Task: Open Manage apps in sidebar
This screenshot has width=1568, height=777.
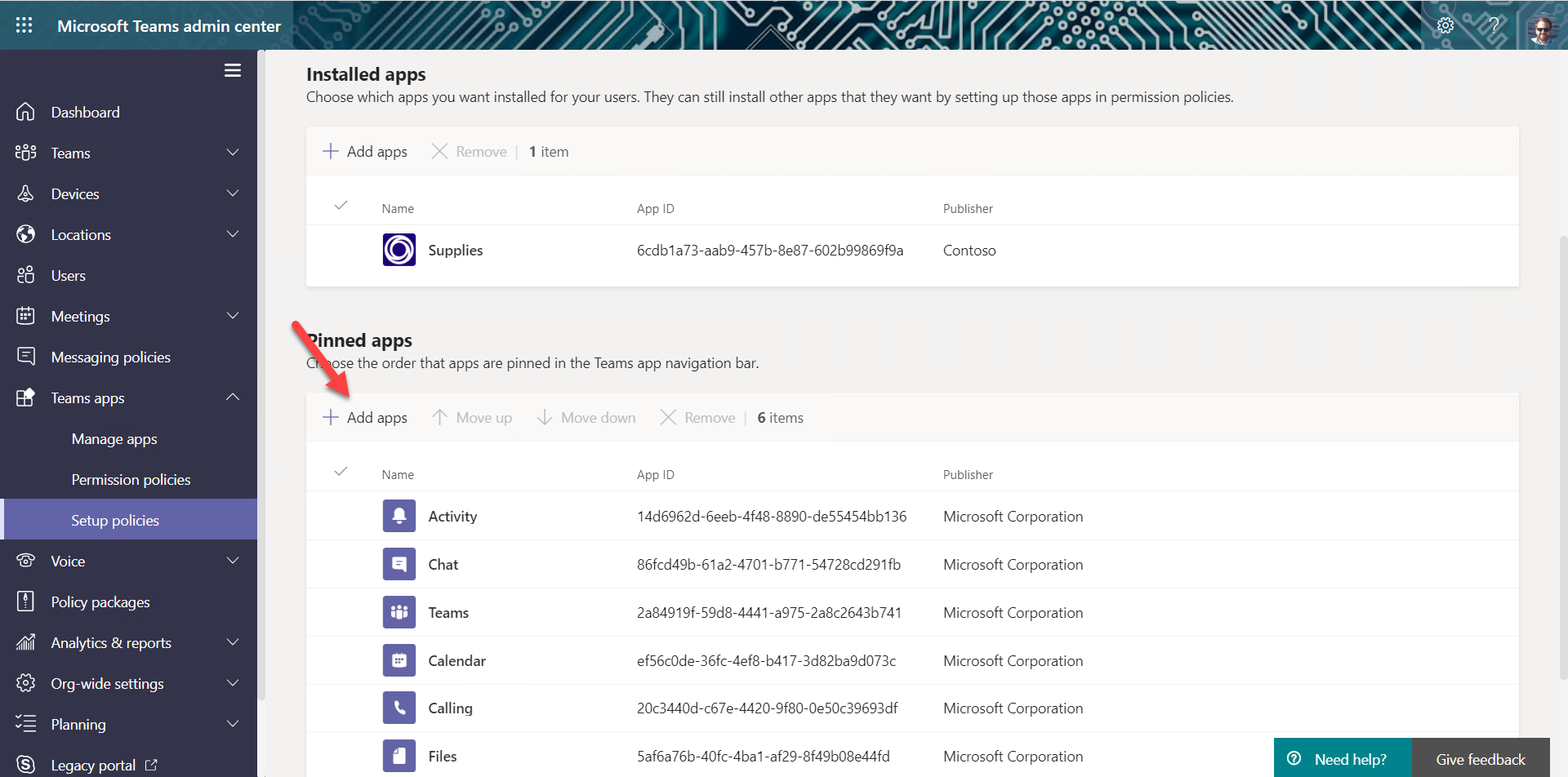Action: pos(114,439)
